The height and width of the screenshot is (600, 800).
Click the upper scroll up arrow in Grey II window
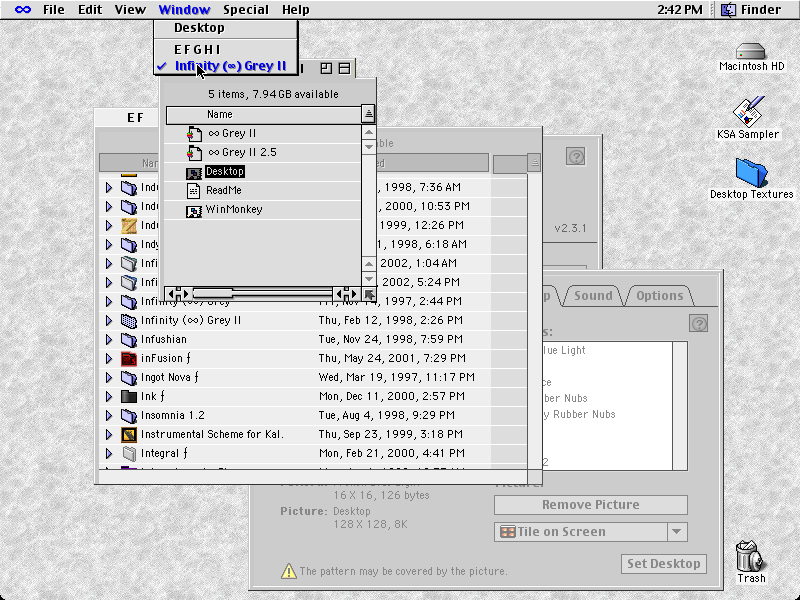point(369,133)
